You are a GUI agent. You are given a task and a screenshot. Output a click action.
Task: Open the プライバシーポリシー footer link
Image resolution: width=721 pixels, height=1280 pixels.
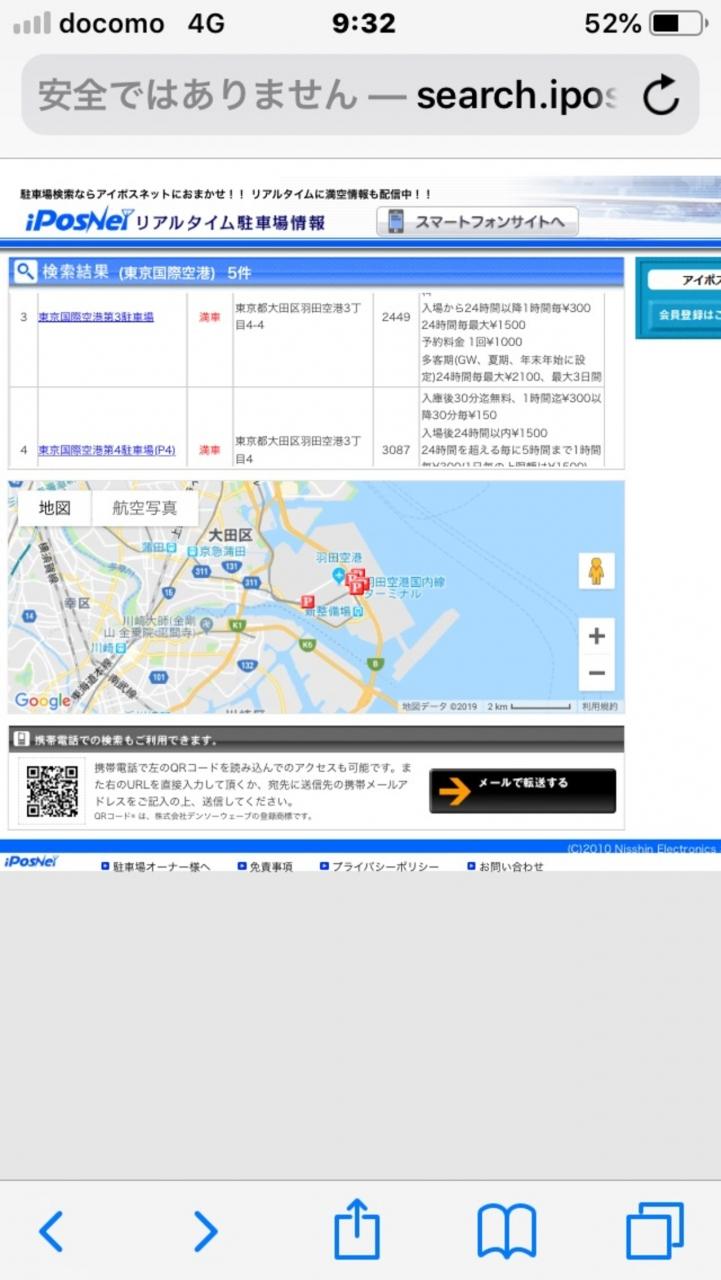click(385, 866)
